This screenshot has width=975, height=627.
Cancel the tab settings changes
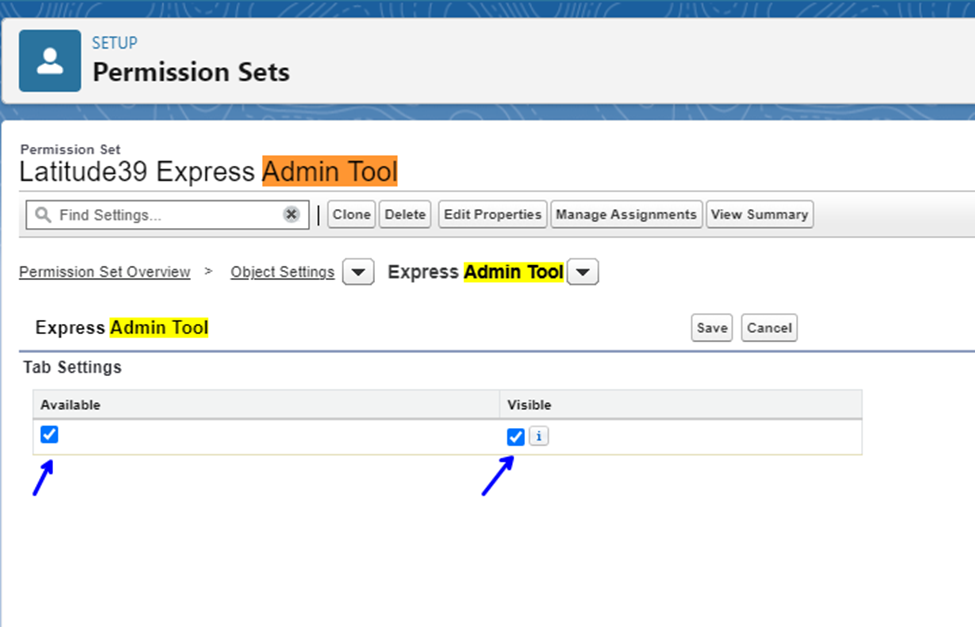click(x=769, y=328)
